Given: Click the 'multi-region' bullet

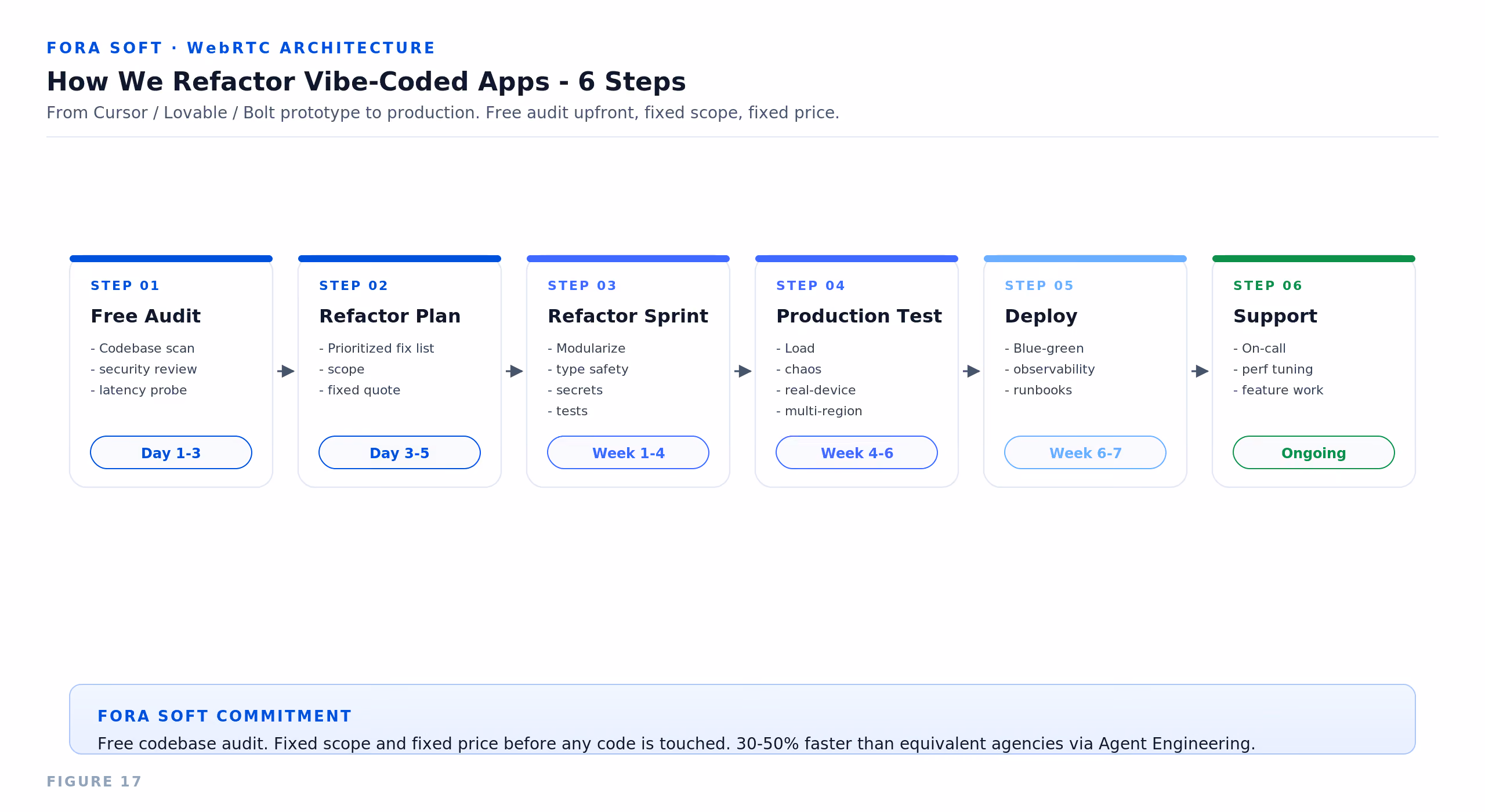Looking at the screenshot, I should tap(819, 411).
